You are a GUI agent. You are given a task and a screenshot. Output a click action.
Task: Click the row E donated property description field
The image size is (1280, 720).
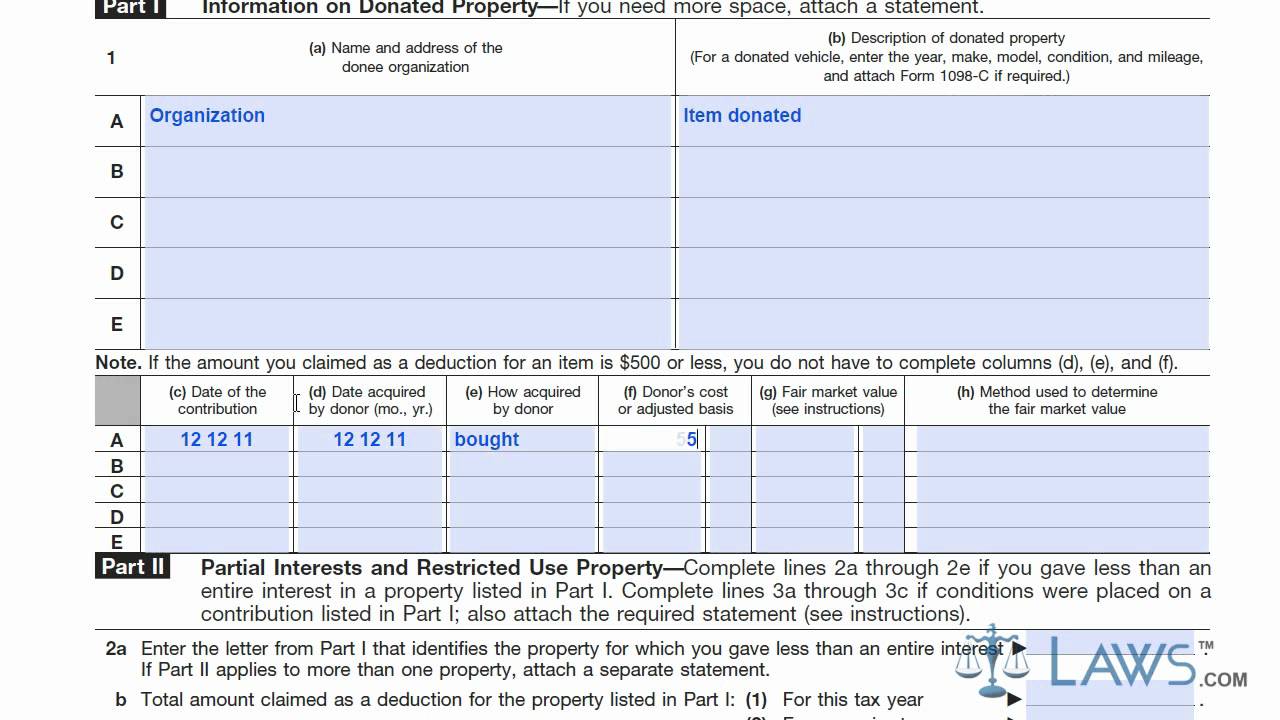943,325
